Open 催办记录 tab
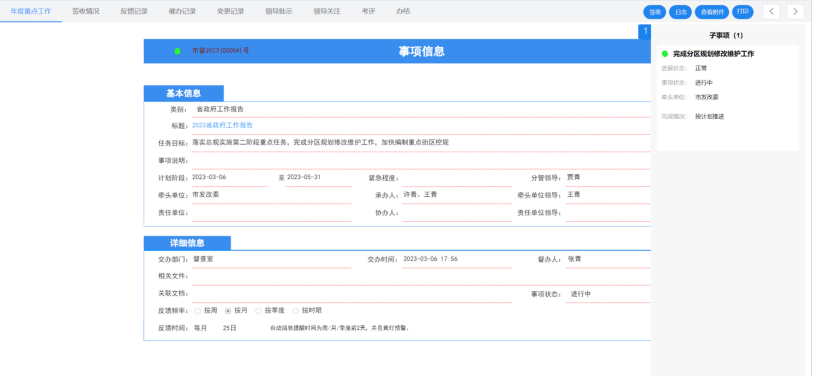Viewport: 813px width, 376px height. point(182,11)
